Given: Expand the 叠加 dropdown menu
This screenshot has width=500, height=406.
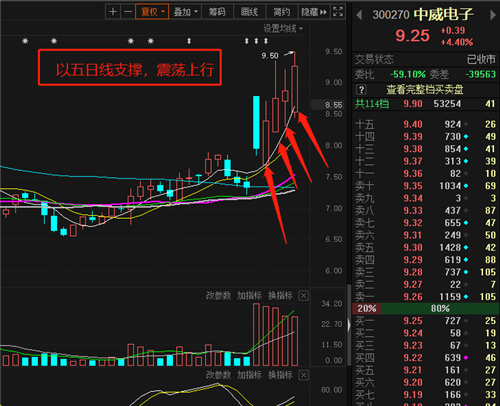Looking at the screenshot, I should tap(185, 12).
